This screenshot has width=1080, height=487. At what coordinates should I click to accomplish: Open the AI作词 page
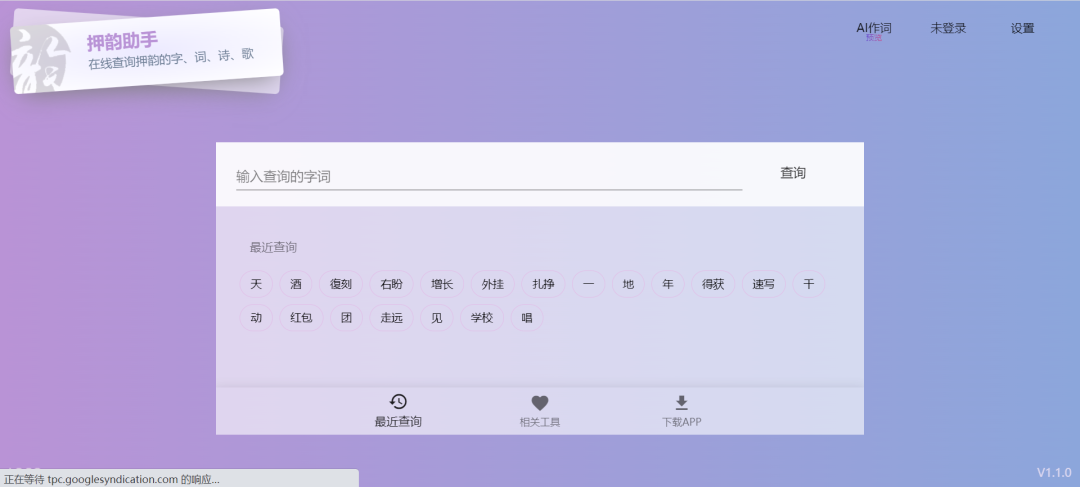[x=873, y=28]
